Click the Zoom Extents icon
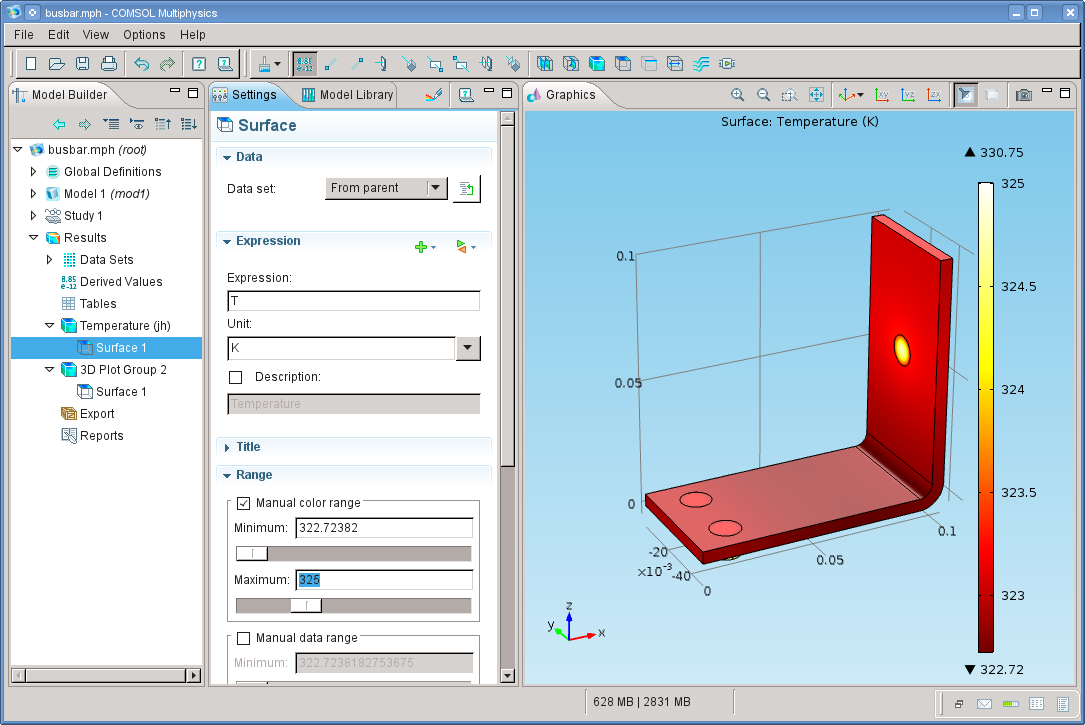The height and width of the screenshot is (725, 1085). (x=816, y=95)
